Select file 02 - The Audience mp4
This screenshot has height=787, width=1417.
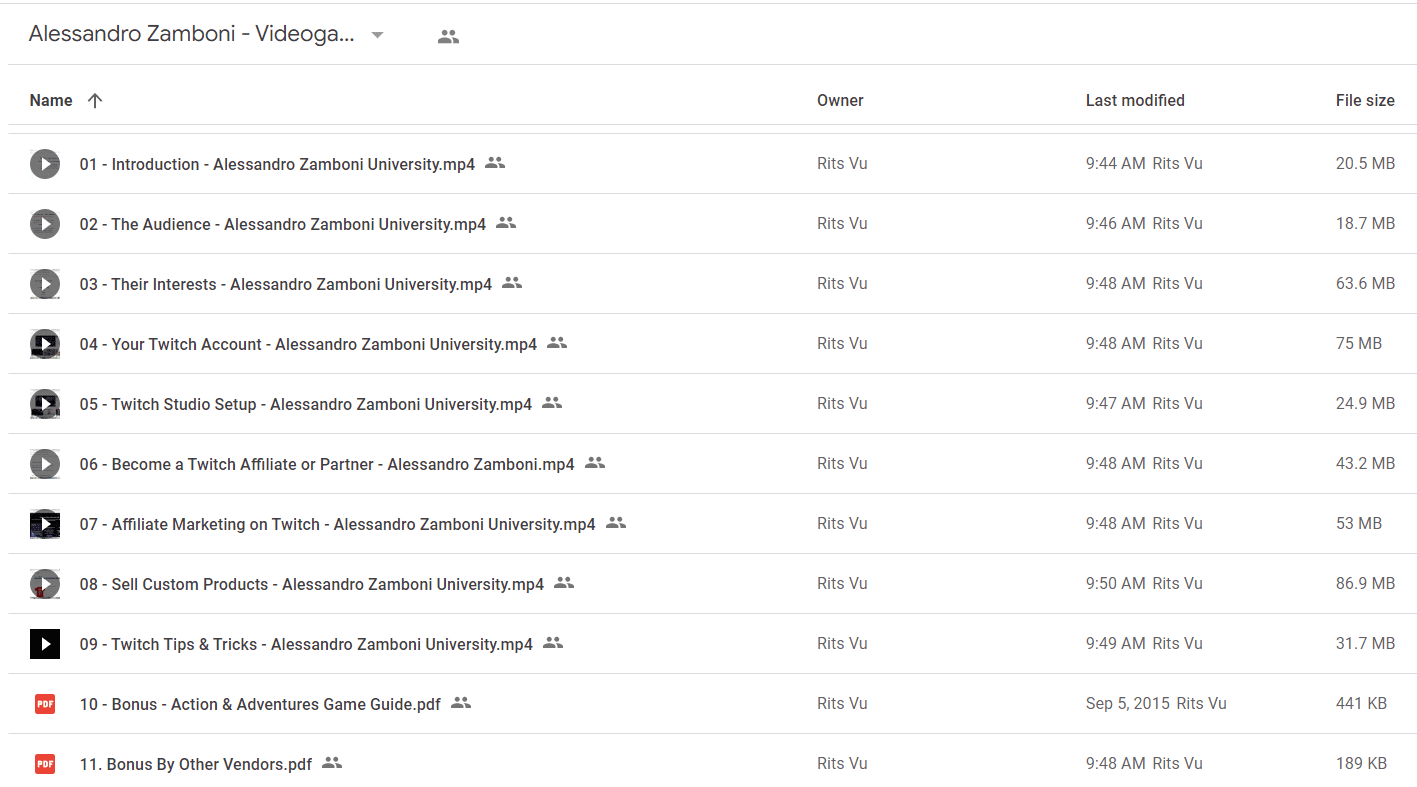click(283, 224)
